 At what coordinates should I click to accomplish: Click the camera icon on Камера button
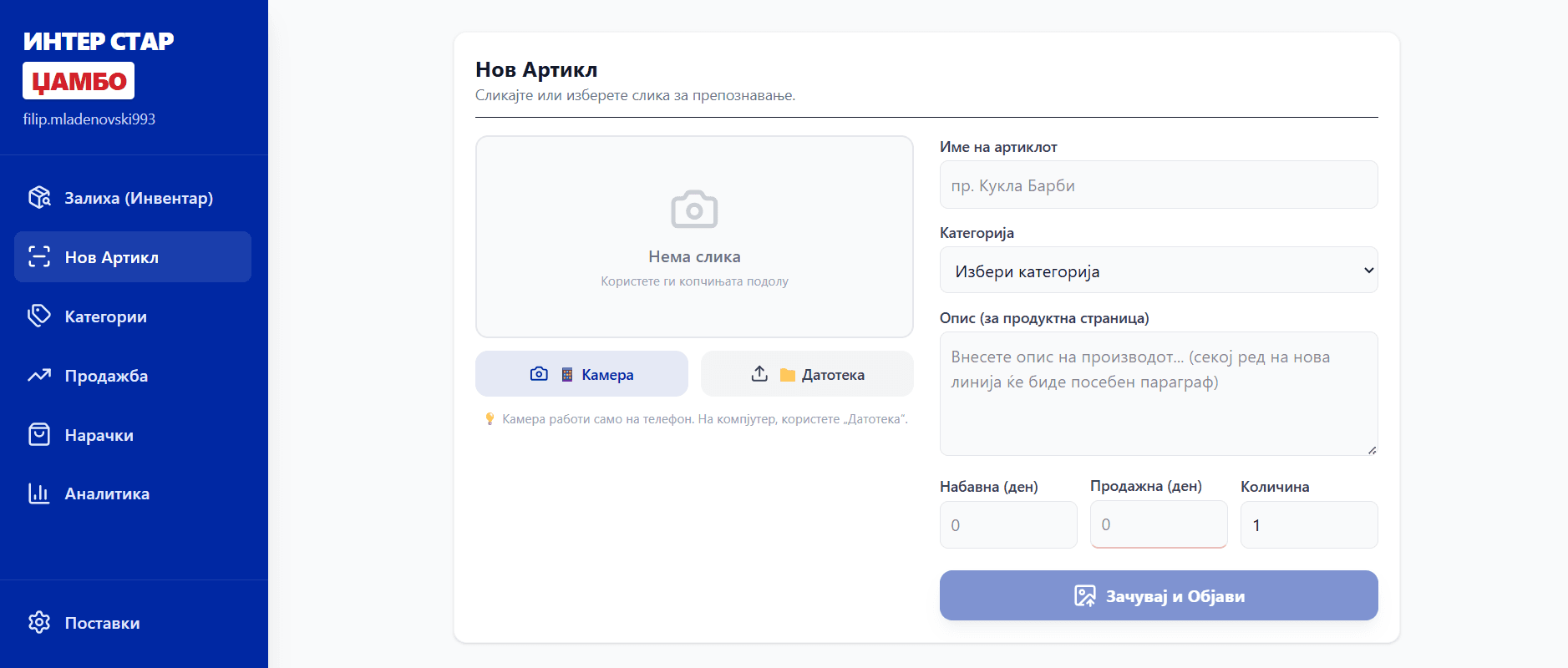pos(539,373)
